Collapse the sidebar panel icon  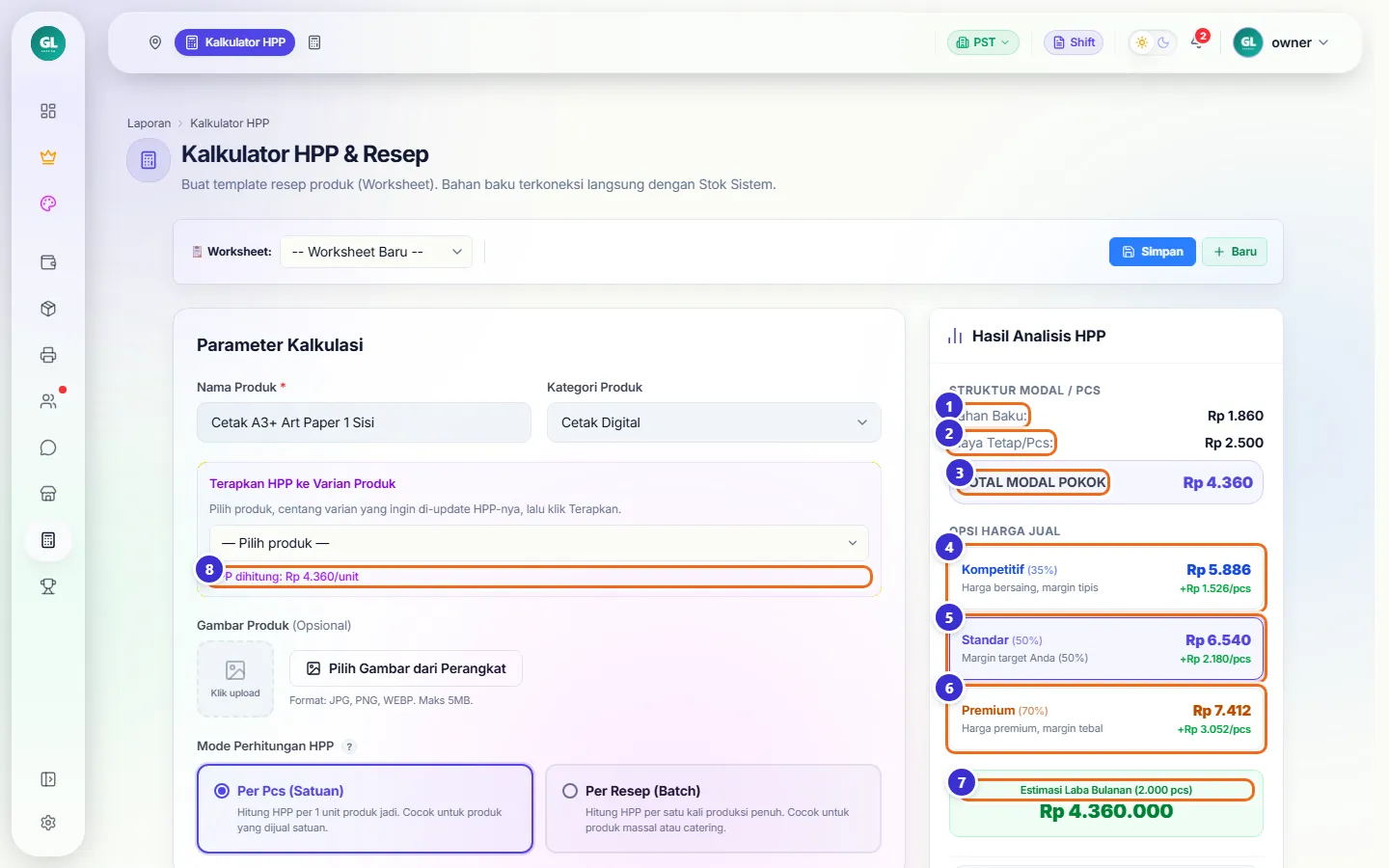tap(48, 779)
